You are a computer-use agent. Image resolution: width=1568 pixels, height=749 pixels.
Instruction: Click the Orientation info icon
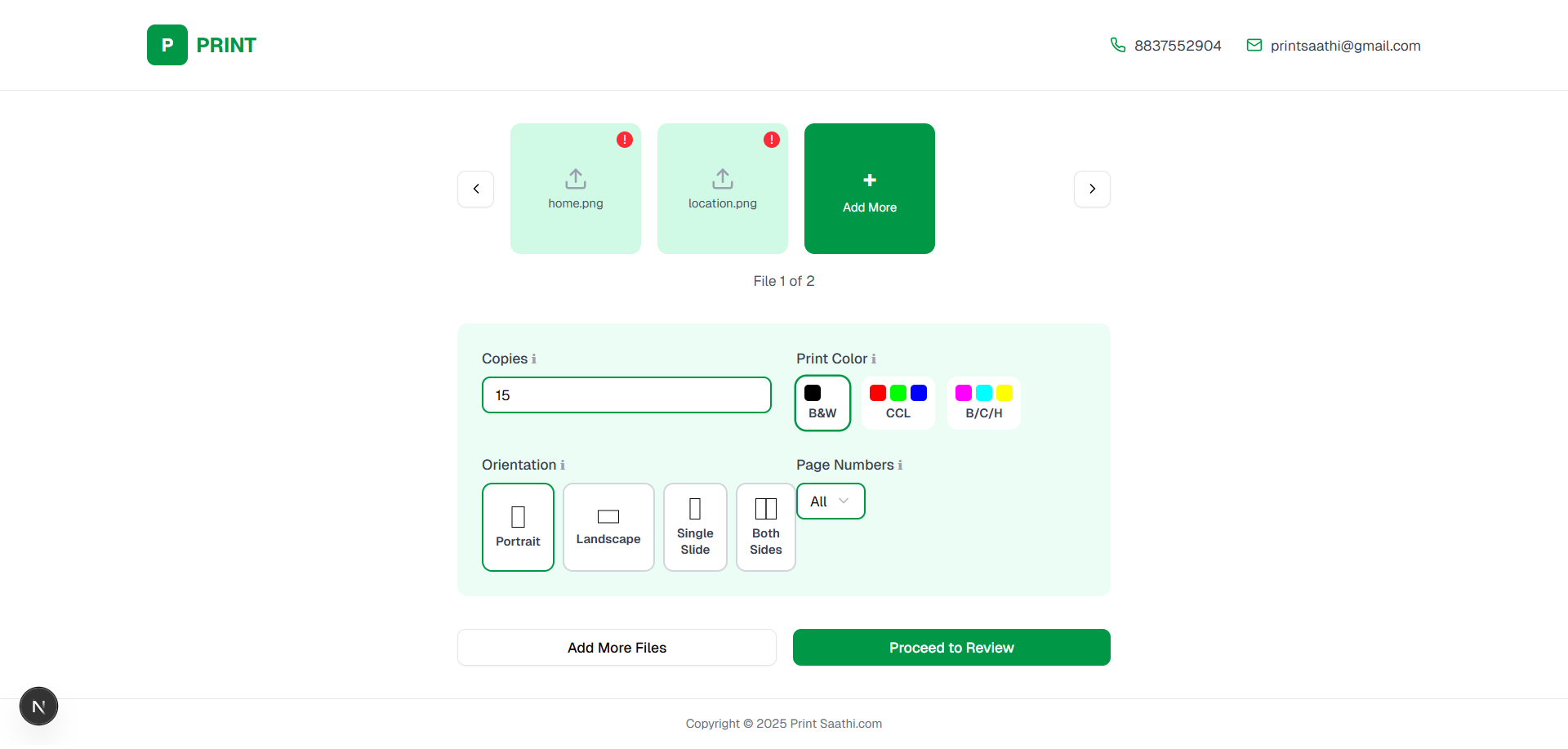click(563, 466)
